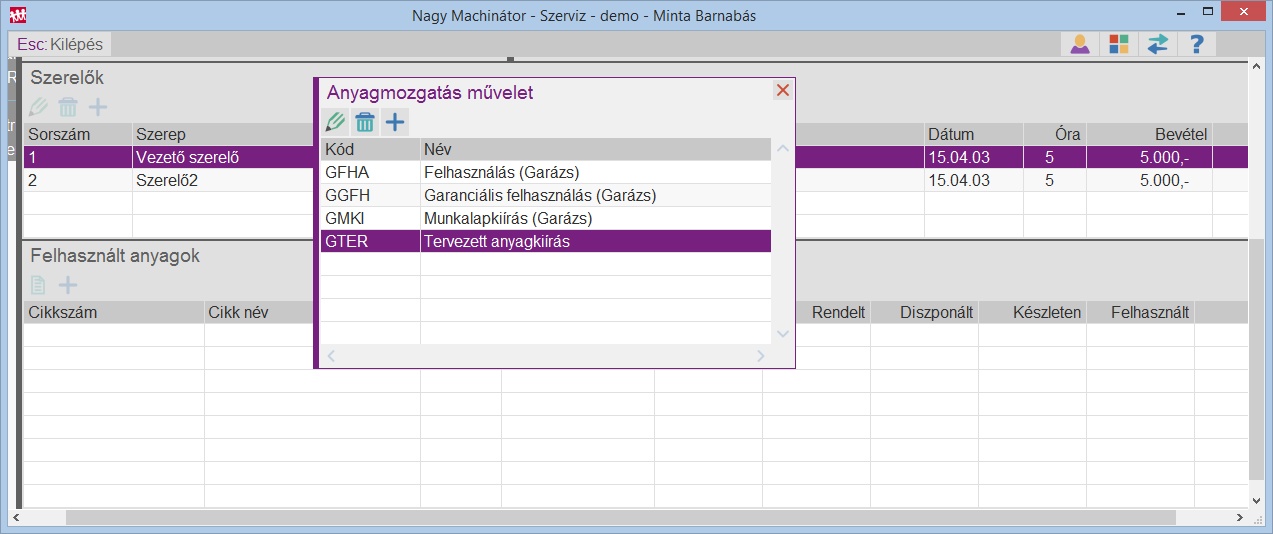1273x534 pixels.
Task: Click the Kód column header
Action: (x=370, y=149)
